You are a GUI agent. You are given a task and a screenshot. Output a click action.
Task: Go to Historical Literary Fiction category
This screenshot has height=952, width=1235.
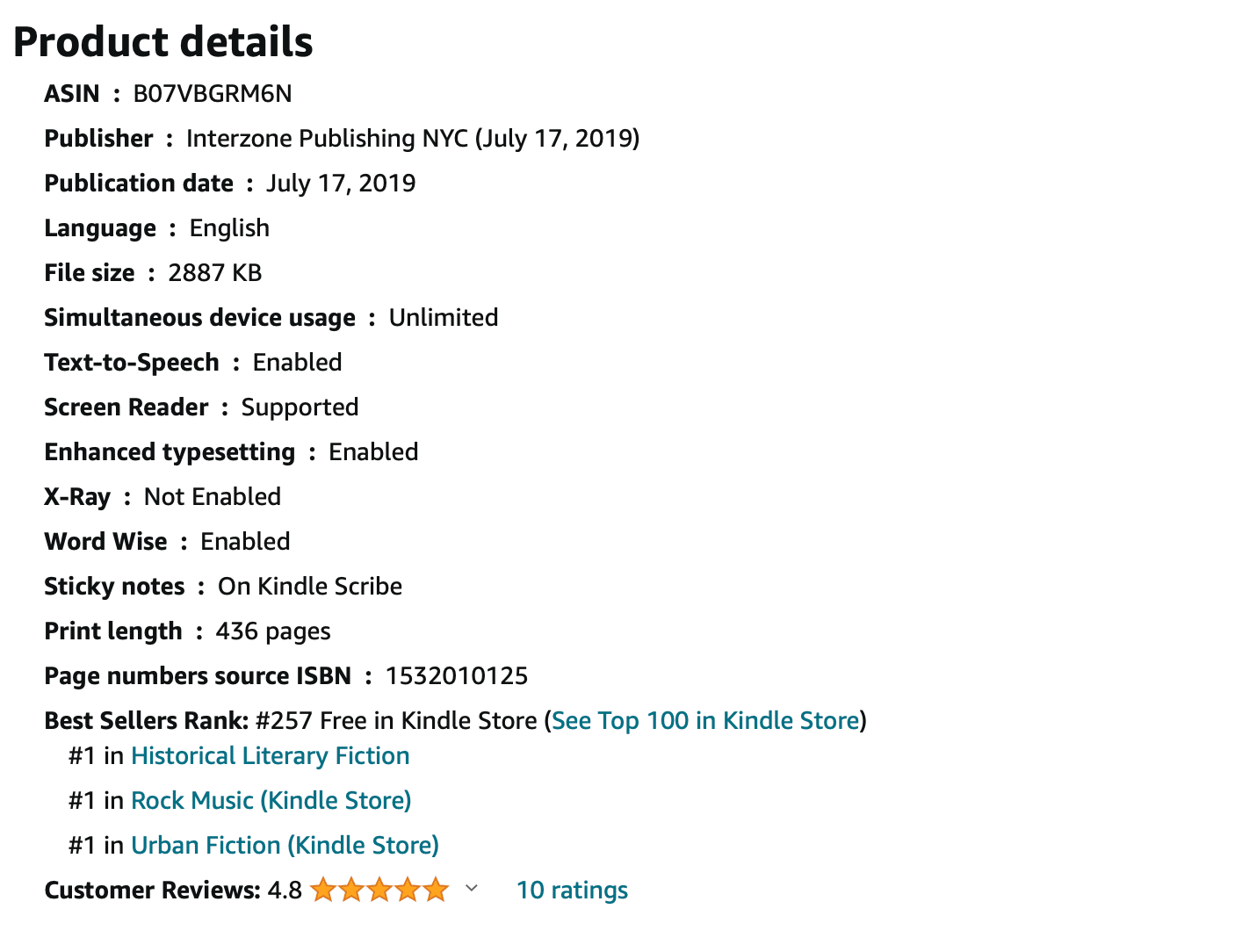tap(270, 755)
